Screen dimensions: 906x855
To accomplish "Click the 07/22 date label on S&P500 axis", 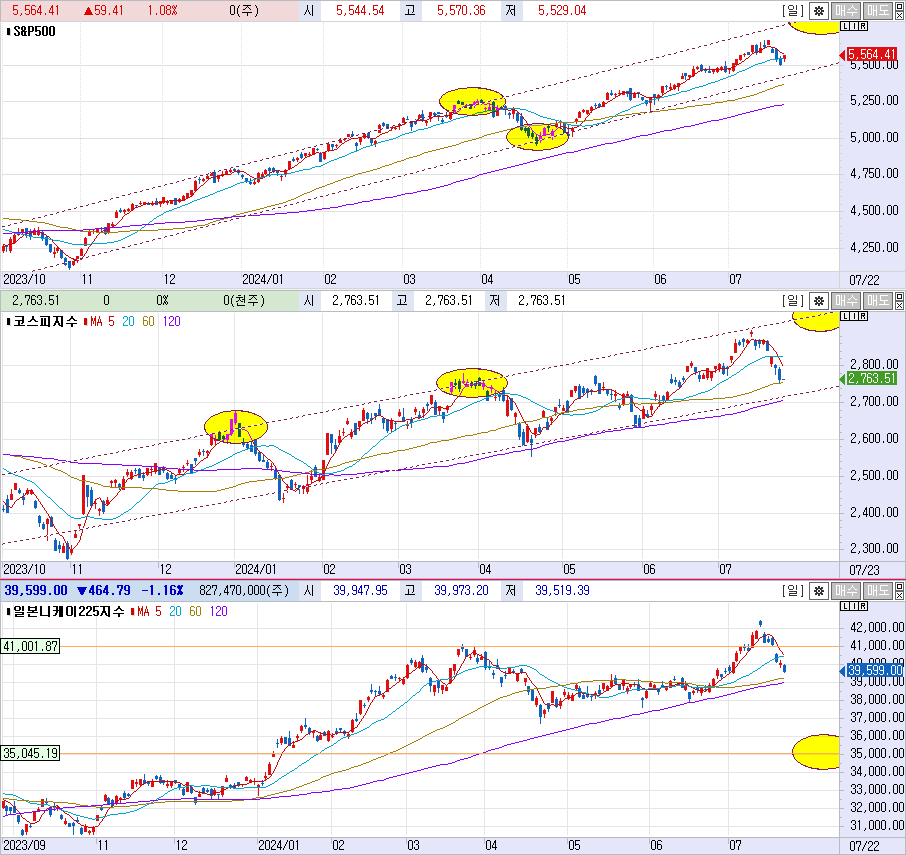I will pos(864,280).
